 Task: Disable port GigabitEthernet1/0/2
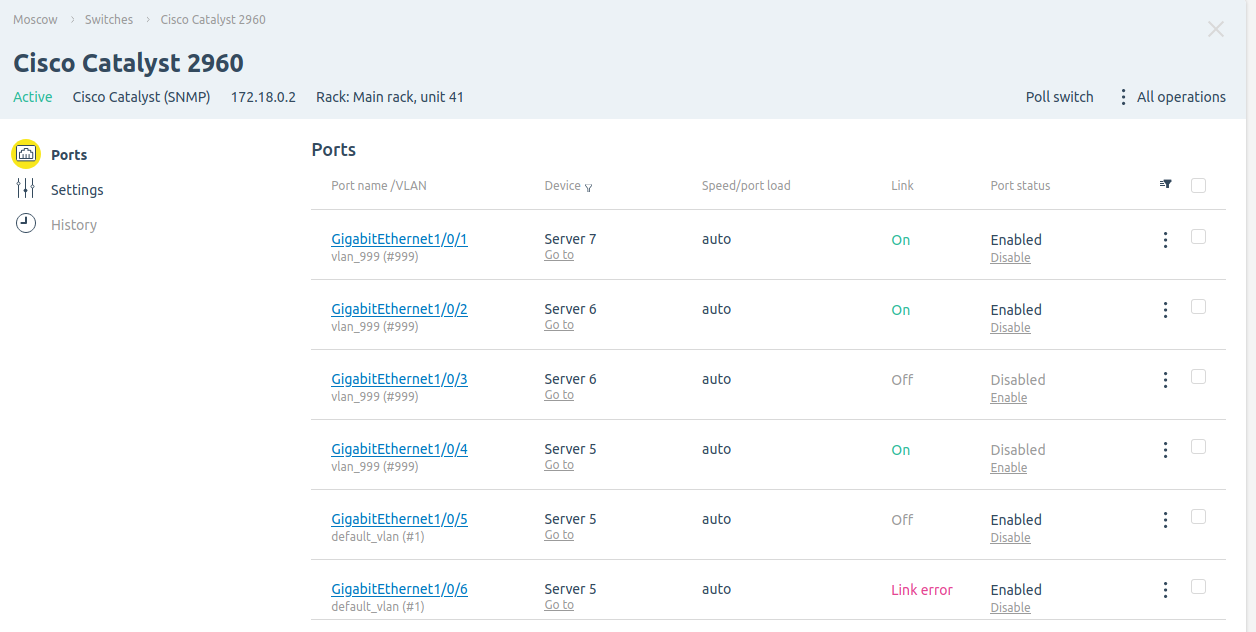click(1010, 328)
